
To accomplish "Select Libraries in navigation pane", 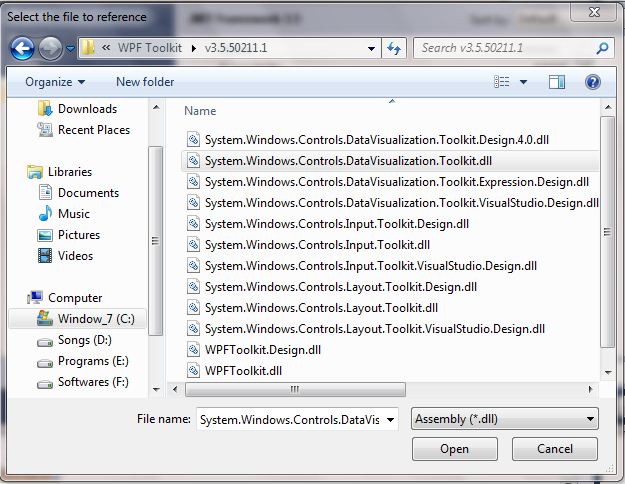I will tap(60, 171).
